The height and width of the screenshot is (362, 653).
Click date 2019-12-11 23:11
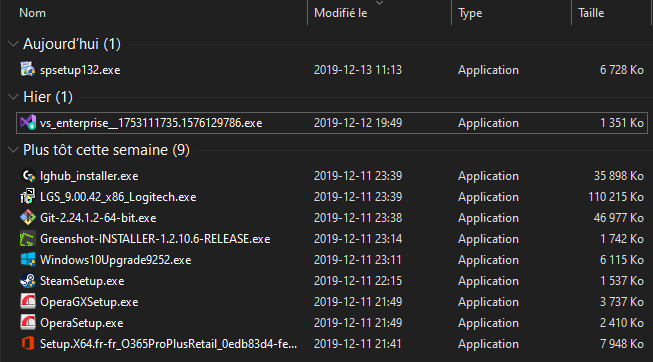[x=358, y=260]
